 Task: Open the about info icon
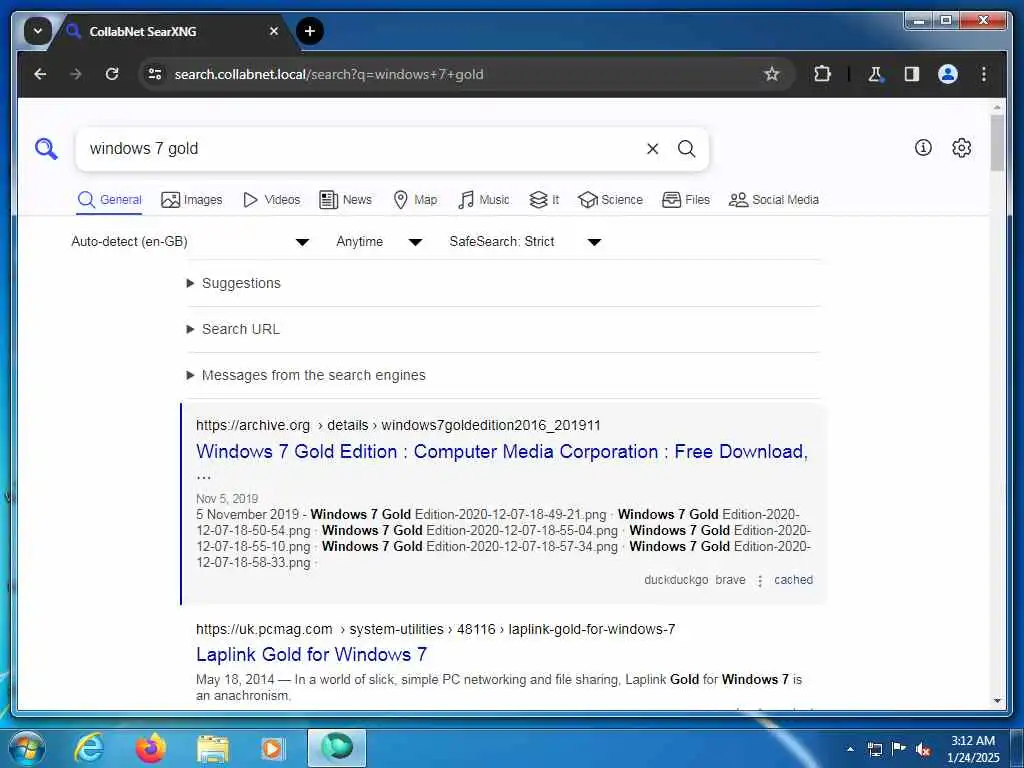click(x=923, y=148)
